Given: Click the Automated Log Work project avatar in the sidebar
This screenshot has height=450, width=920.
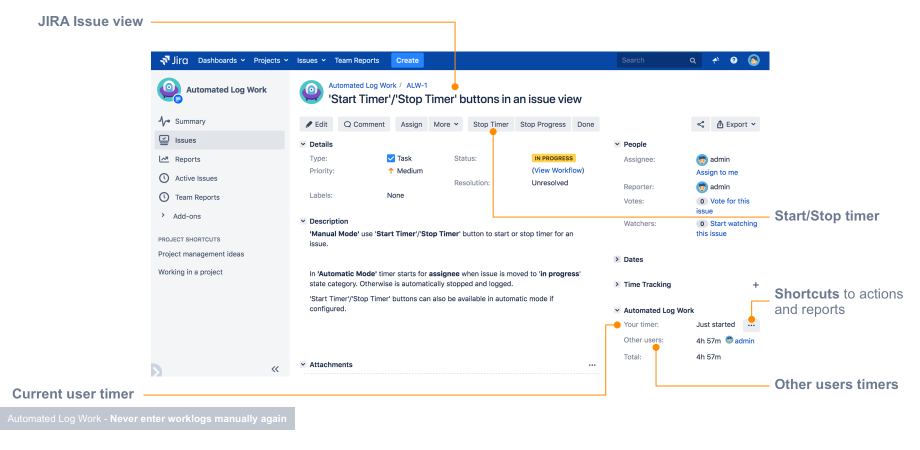Looking at the screenshot, I should (169, 90).
